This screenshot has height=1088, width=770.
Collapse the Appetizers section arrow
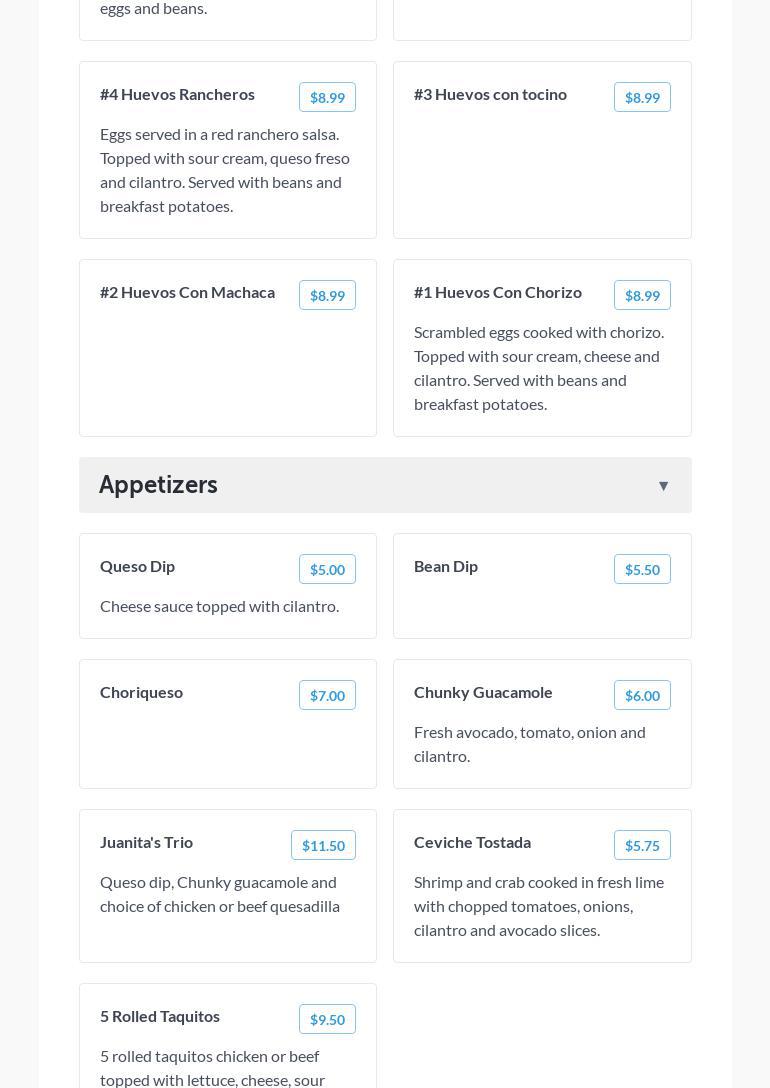(x=663, y=486)
